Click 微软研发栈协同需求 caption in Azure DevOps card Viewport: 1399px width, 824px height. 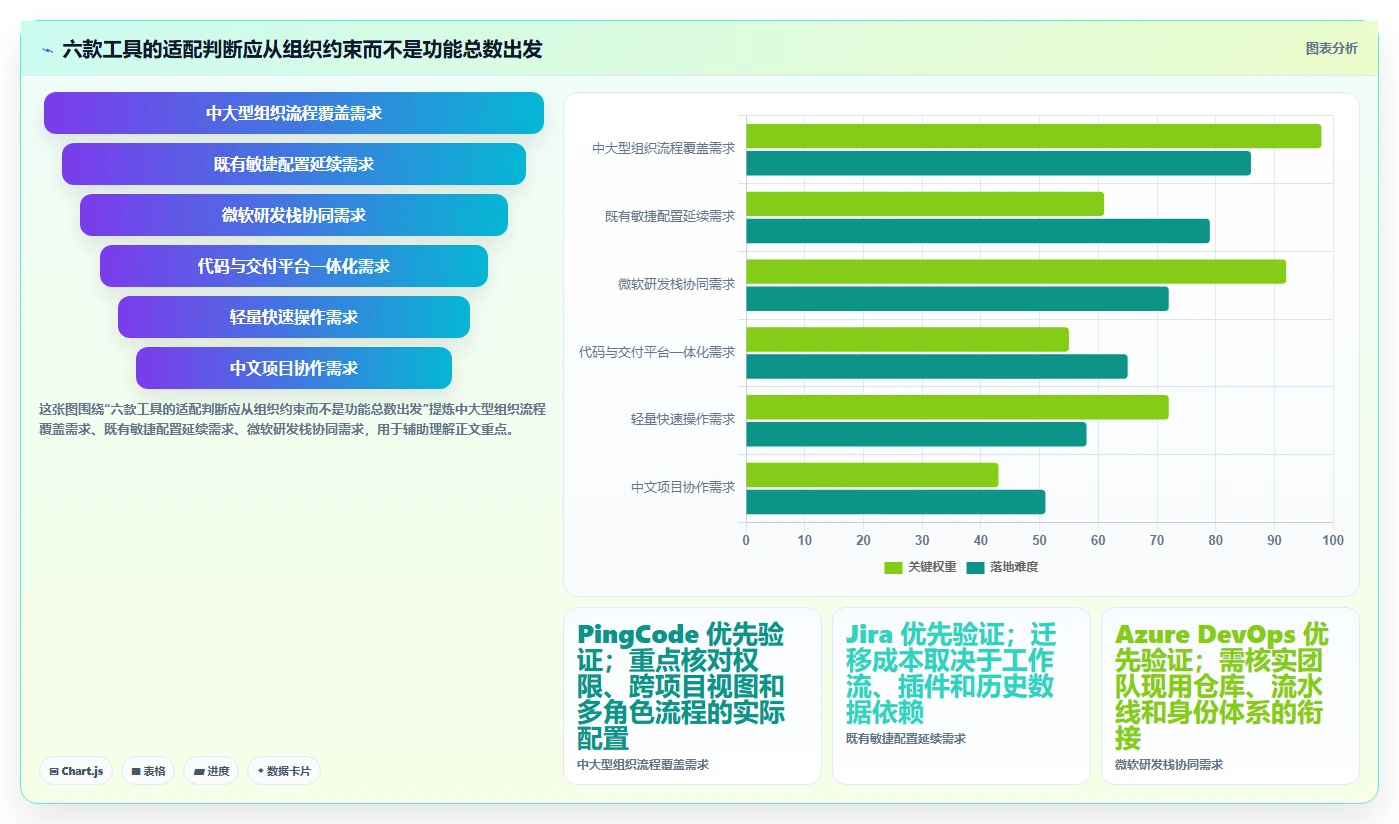[x=1168, y=764]
